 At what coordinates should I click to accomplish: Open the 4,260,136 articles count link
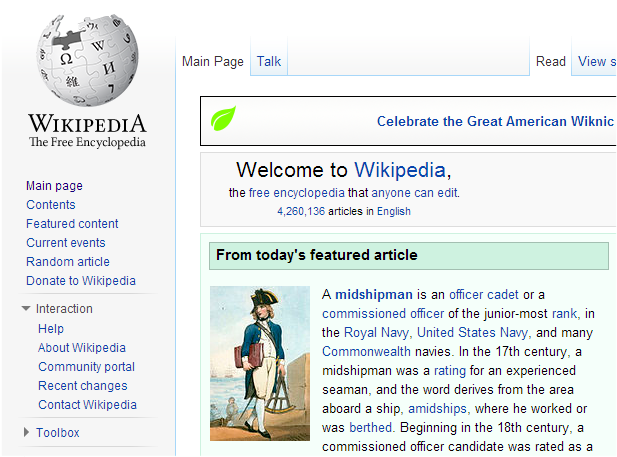pyautogui.click(x=301, y=211)
